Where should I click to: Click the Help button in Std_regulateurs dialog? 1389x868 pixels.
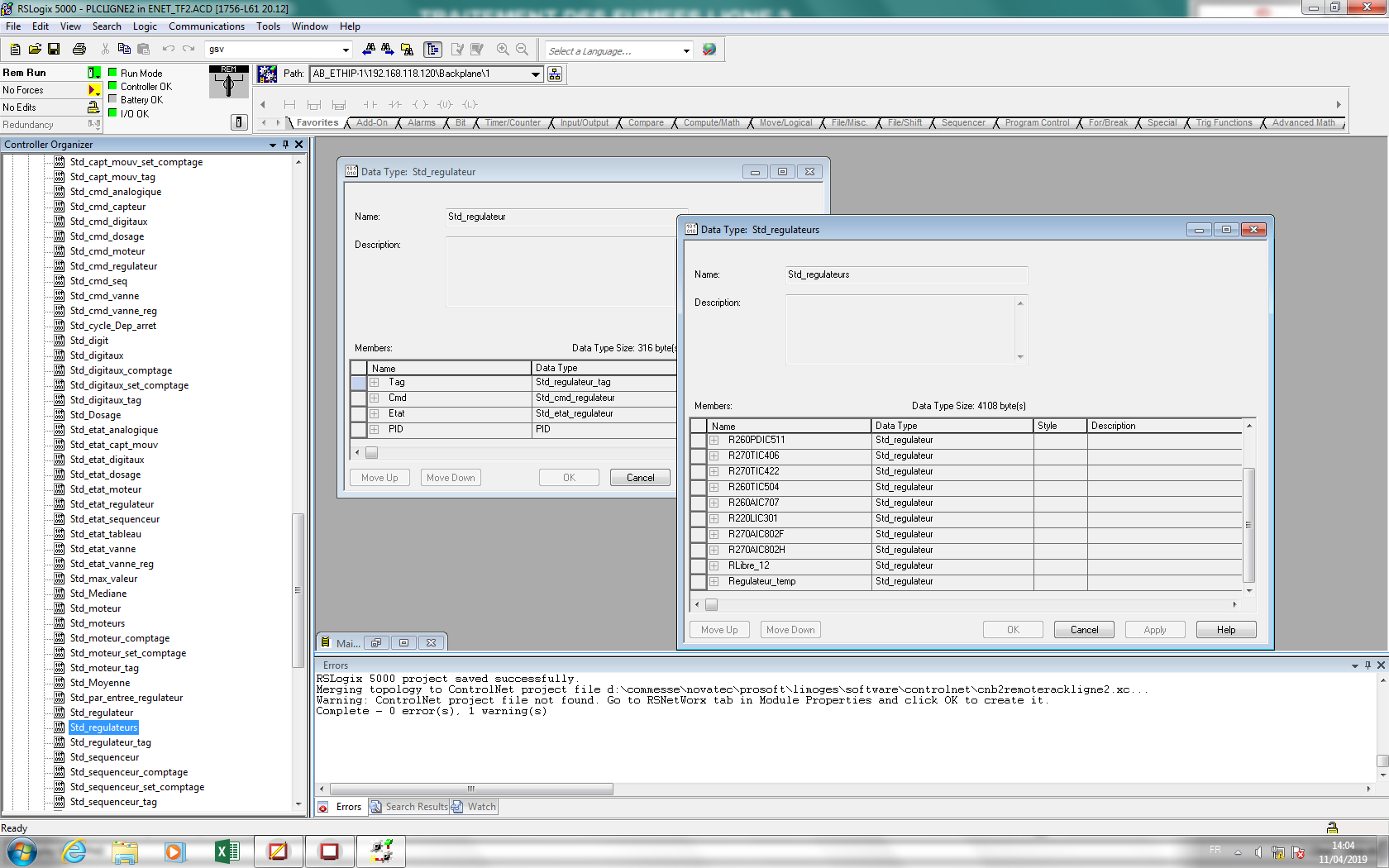pyautogui.click(x=1225, y=630)
